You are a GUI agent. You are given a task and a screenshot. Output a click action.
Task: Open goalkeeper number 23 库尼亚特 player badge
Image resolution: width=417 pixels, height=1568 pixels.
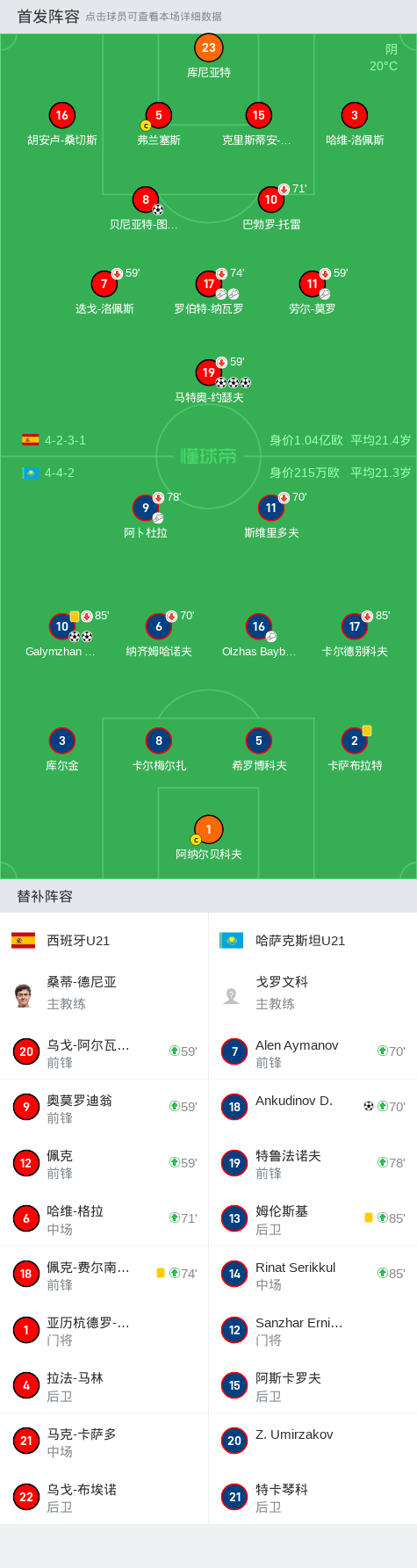pos(208,48)
